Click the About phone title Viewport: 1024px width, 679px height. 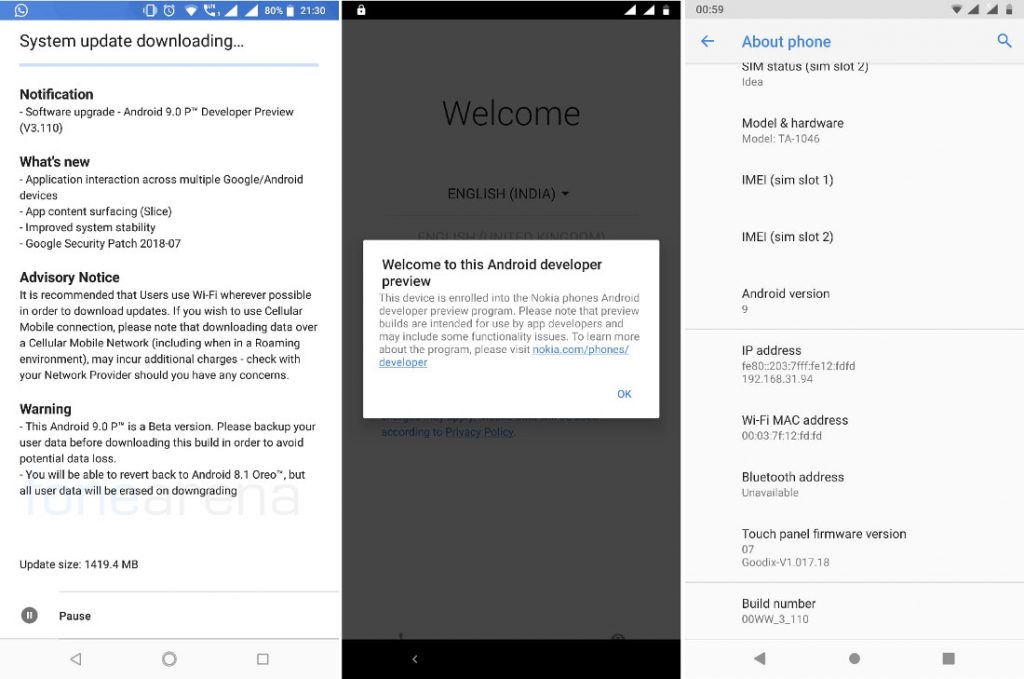coord(786,42)
